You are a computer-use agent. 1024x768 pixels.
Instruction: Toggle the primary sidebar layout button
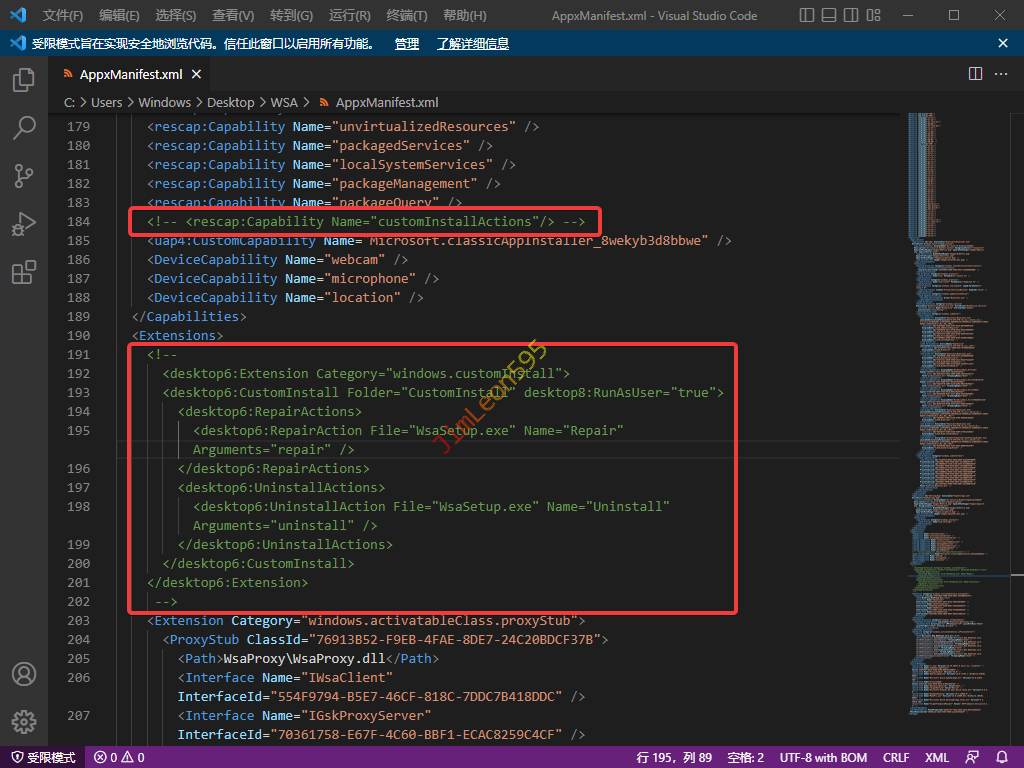[x=808, y=15]
